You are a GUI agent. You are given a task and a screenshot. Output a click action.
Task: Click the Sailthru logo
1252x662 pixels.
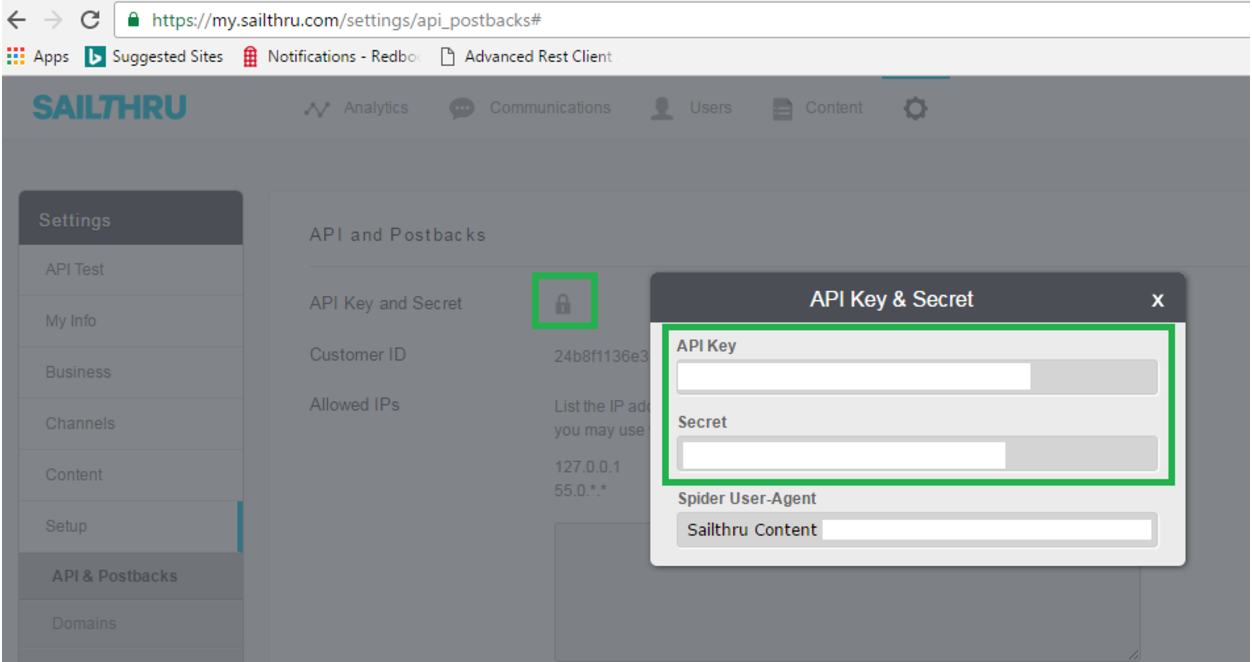pos(111,107)
